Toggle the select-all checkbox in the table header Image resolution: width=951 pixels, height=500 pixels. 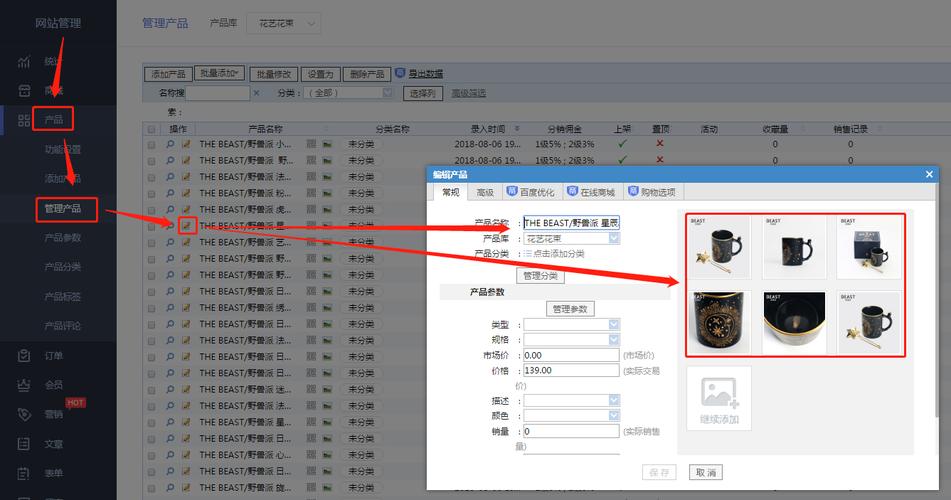point(151,129)
